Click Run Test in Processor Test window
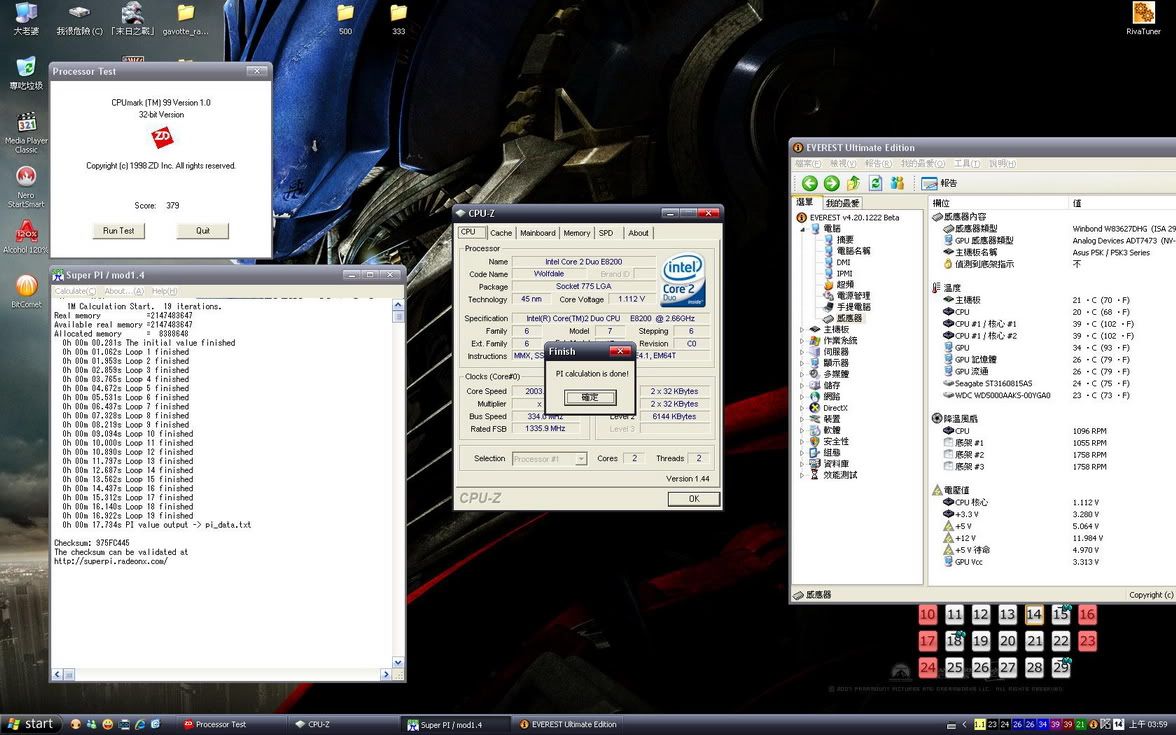 coord(118,231)
